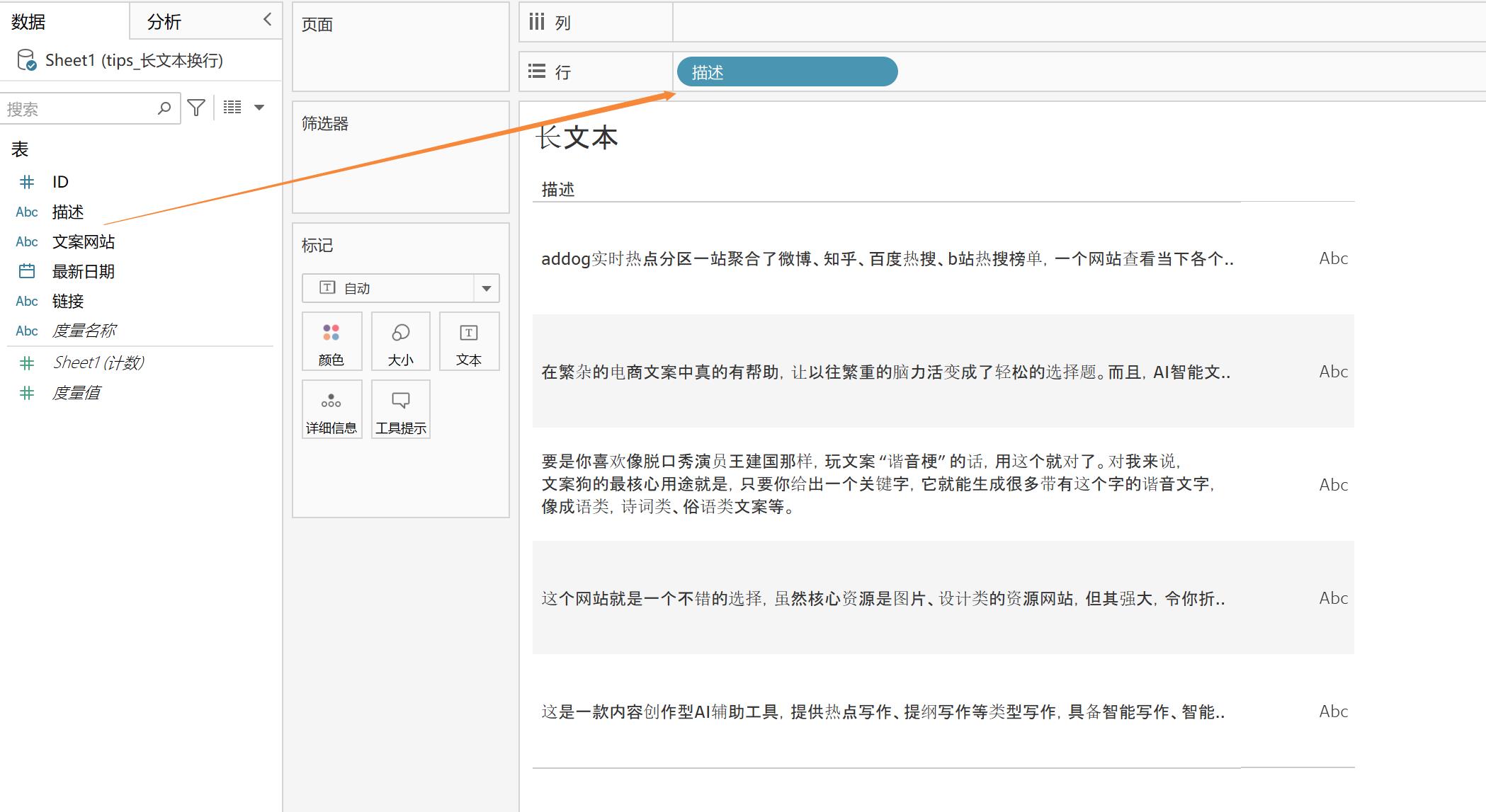Image resolution: width=1486 pixels, height=812 pixels.
Task: Select the 描述 pill on rows shelf
Action: 787,72
